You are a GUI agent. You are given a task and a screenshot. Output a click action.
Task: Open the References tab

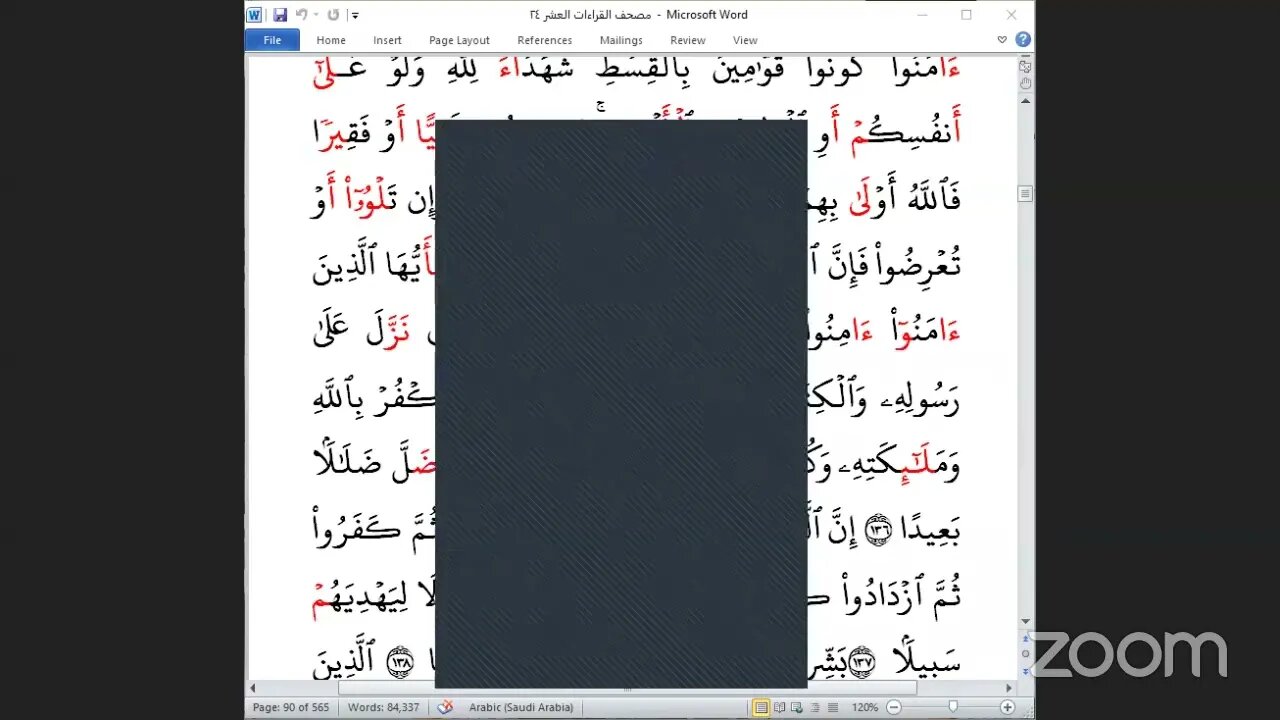[x=545, y=40]
